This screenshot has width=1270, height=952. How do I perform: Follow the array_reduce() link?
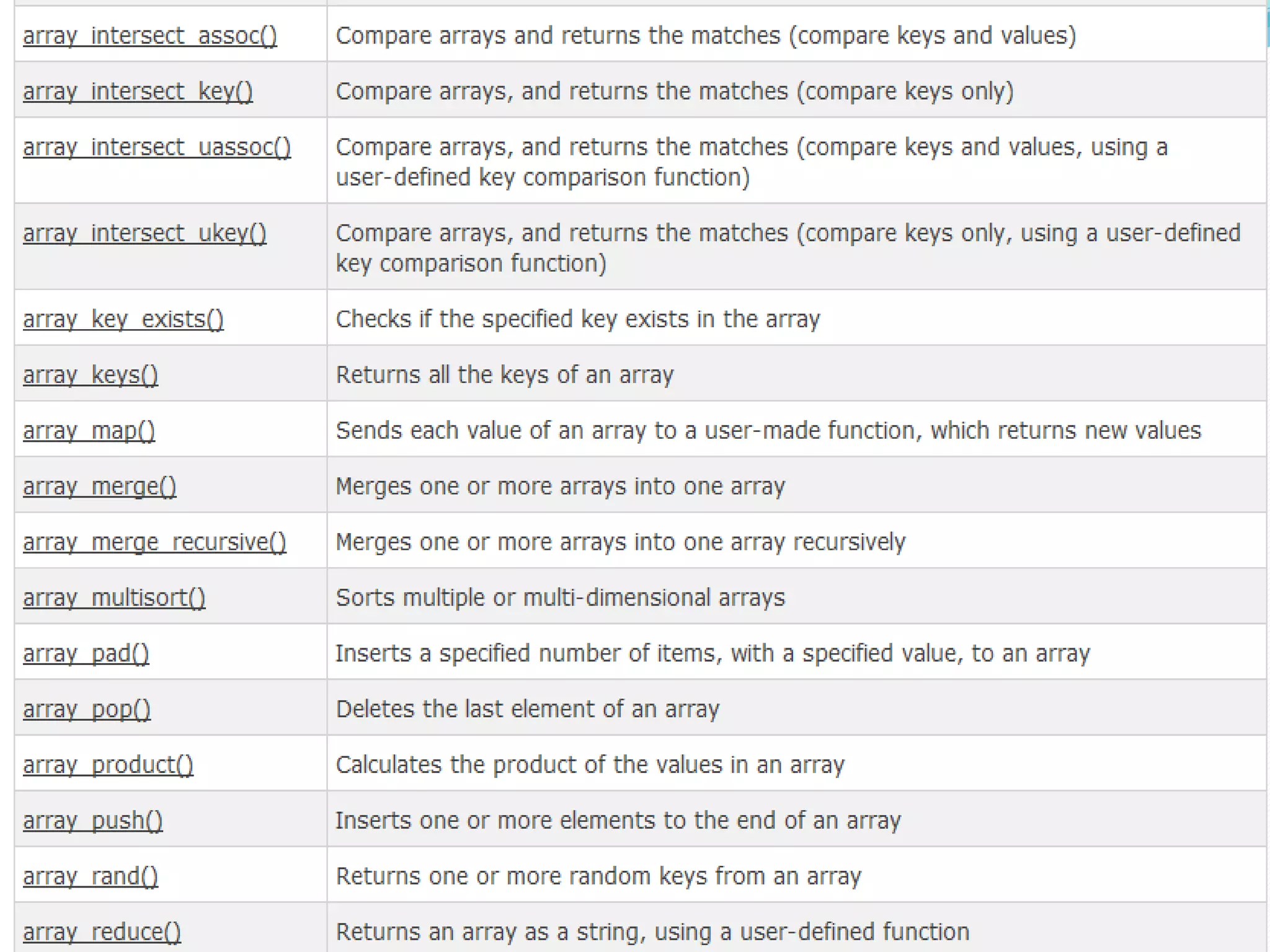pos(102,932)
